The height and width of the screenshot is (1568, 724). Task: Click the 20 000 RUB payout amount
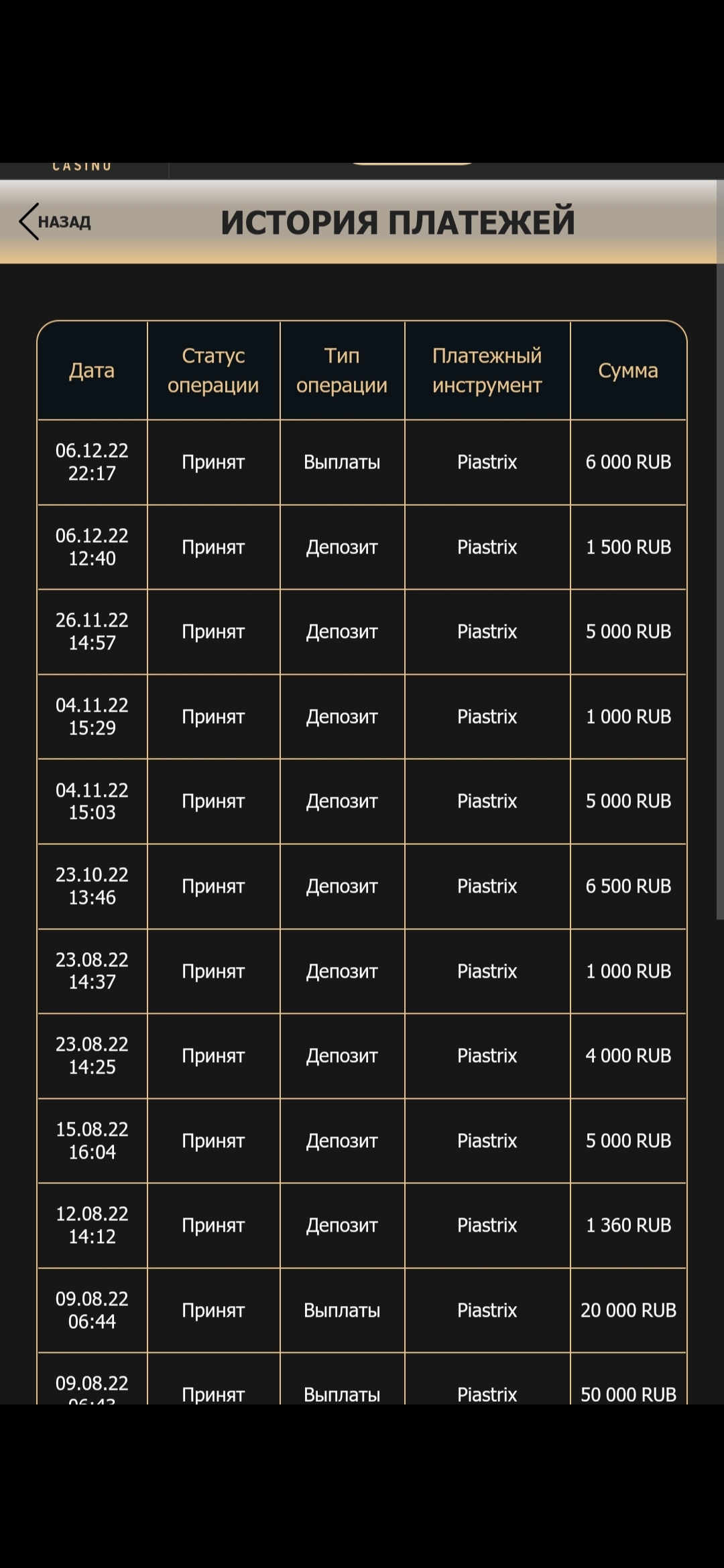628,1311
